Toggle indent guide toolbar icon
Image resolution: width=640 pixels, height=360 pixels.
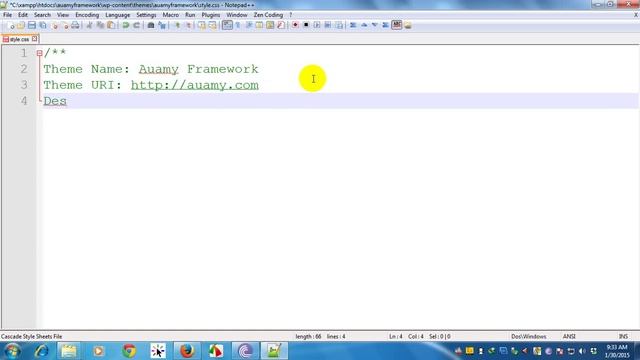pos(249,25)
